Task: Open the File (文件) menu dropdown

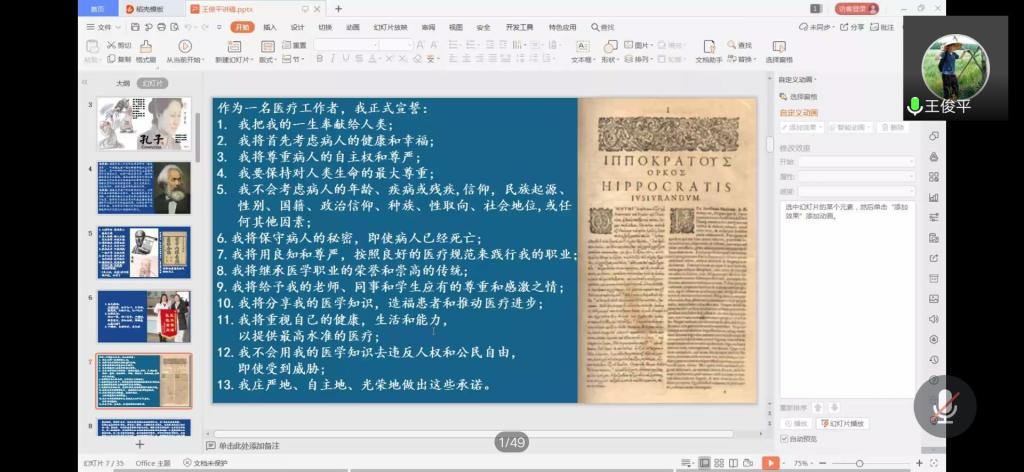Action: [x=104, y=27]
